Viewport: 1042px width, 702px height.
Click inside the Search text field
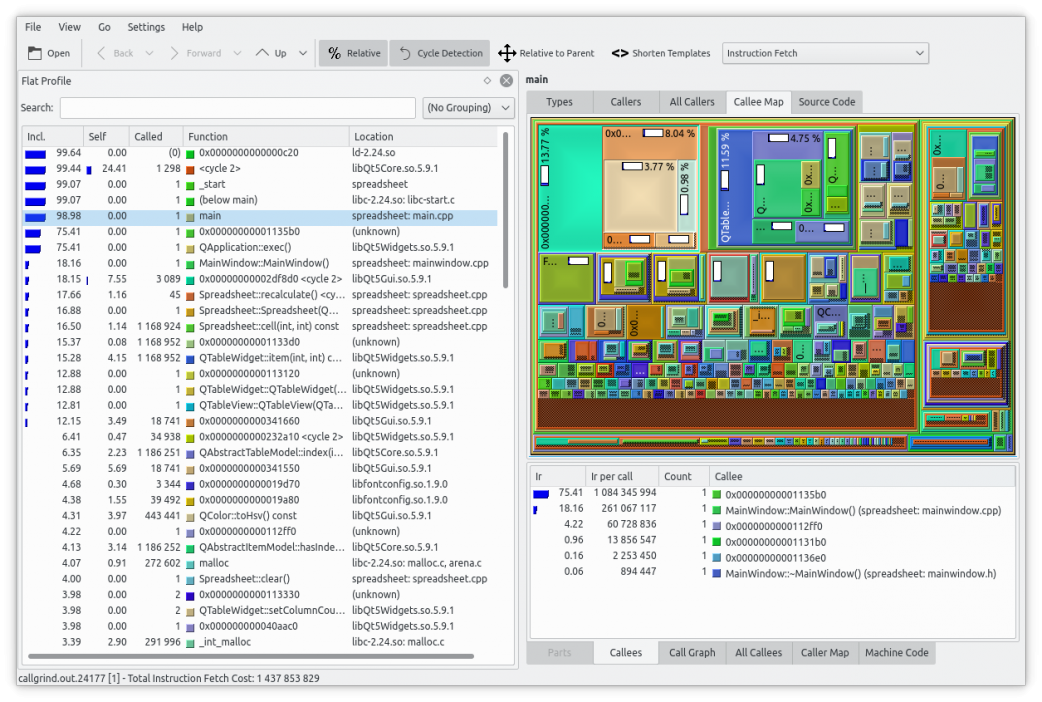pos(237,108)
